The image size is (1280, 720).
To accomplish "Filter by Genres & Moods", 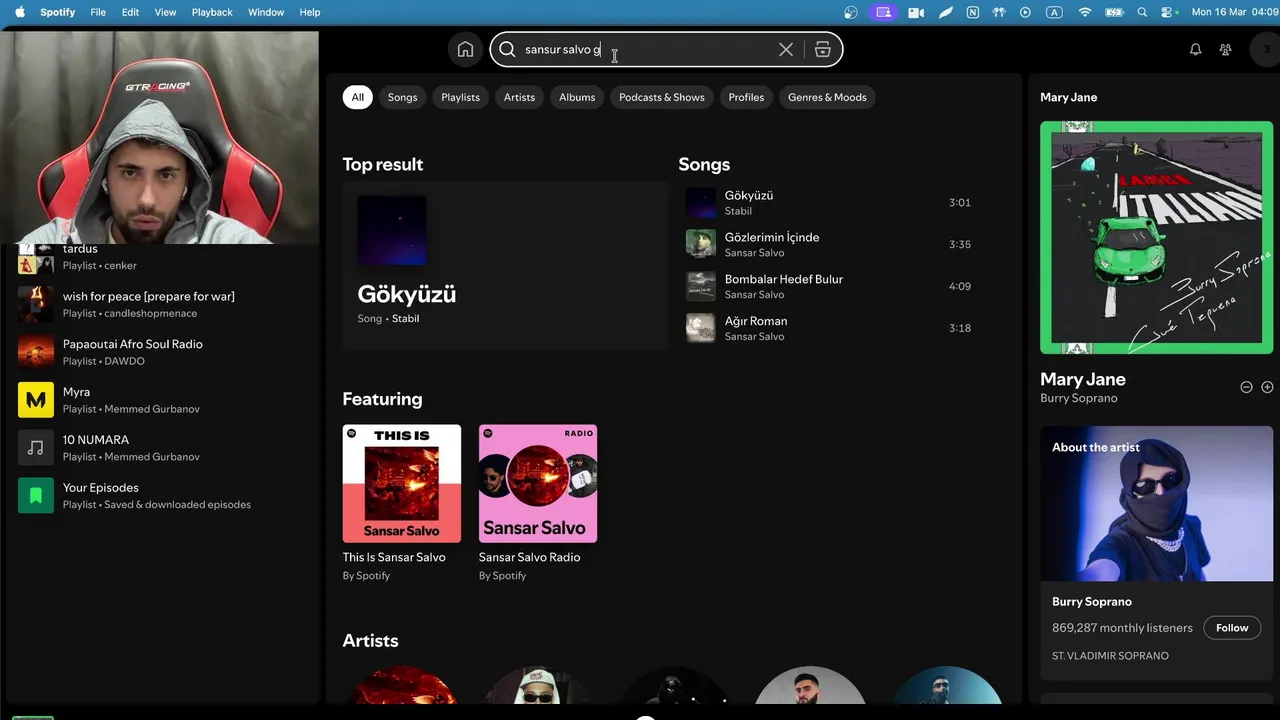I will pos(827,97).
